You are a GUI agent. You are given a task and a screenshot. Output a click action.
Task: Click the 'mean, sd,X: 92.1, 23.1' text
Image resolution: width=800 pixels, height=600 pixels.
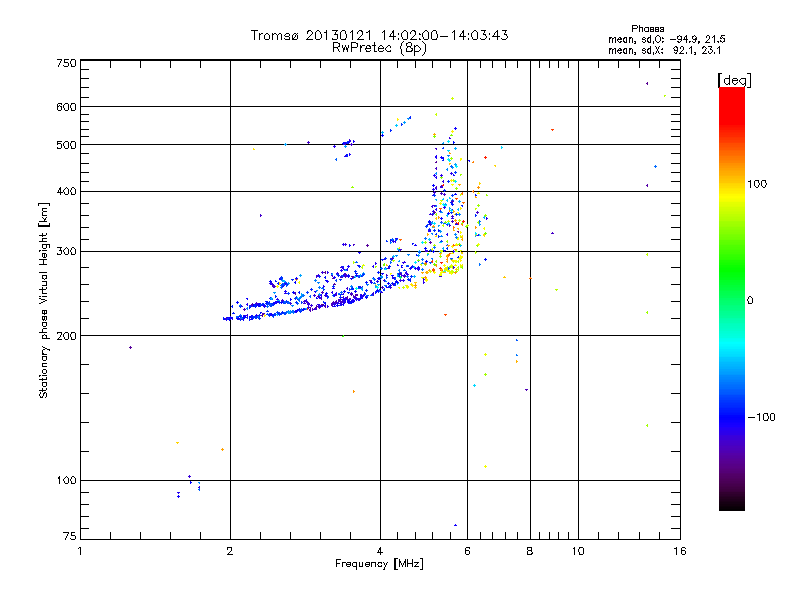pos(664,50)
